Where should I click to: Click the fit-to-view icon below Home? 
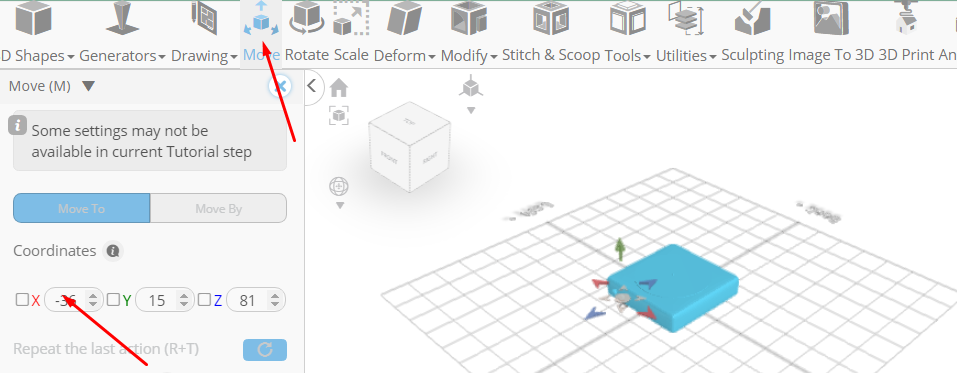(339, 115)
